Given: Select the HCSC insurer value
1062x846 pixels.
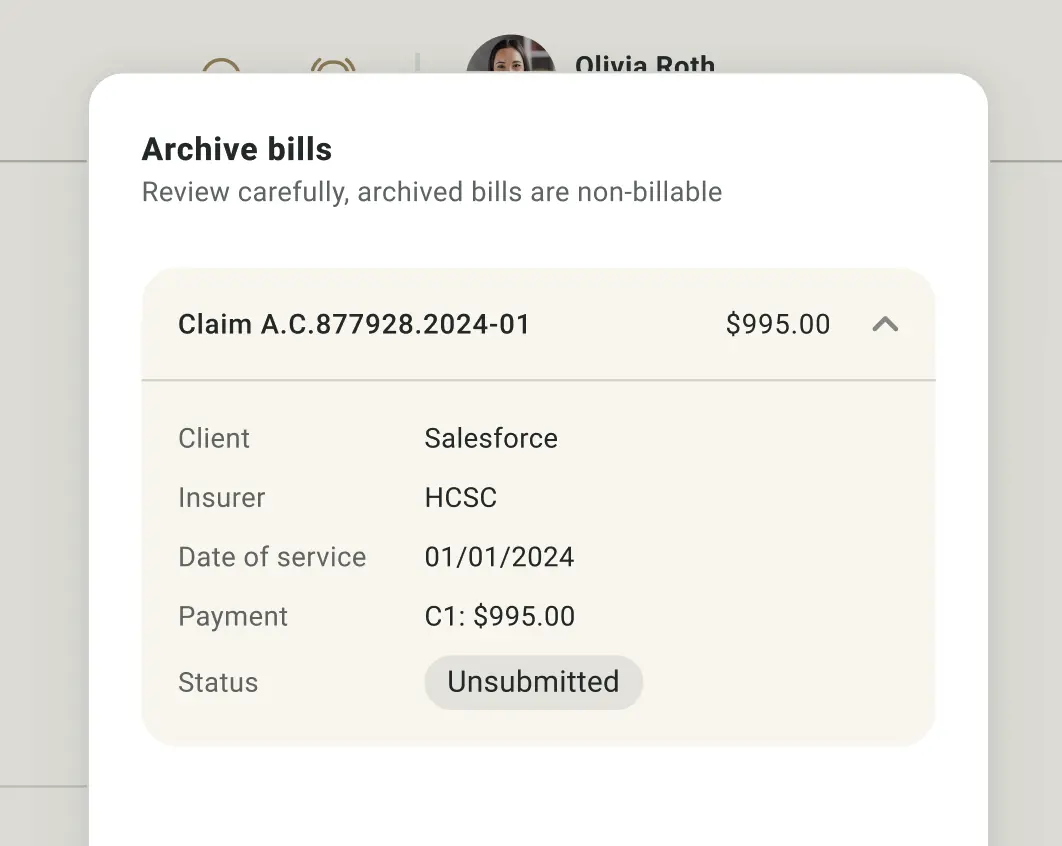Looking at the screenshot, I should tap(461, 498).
